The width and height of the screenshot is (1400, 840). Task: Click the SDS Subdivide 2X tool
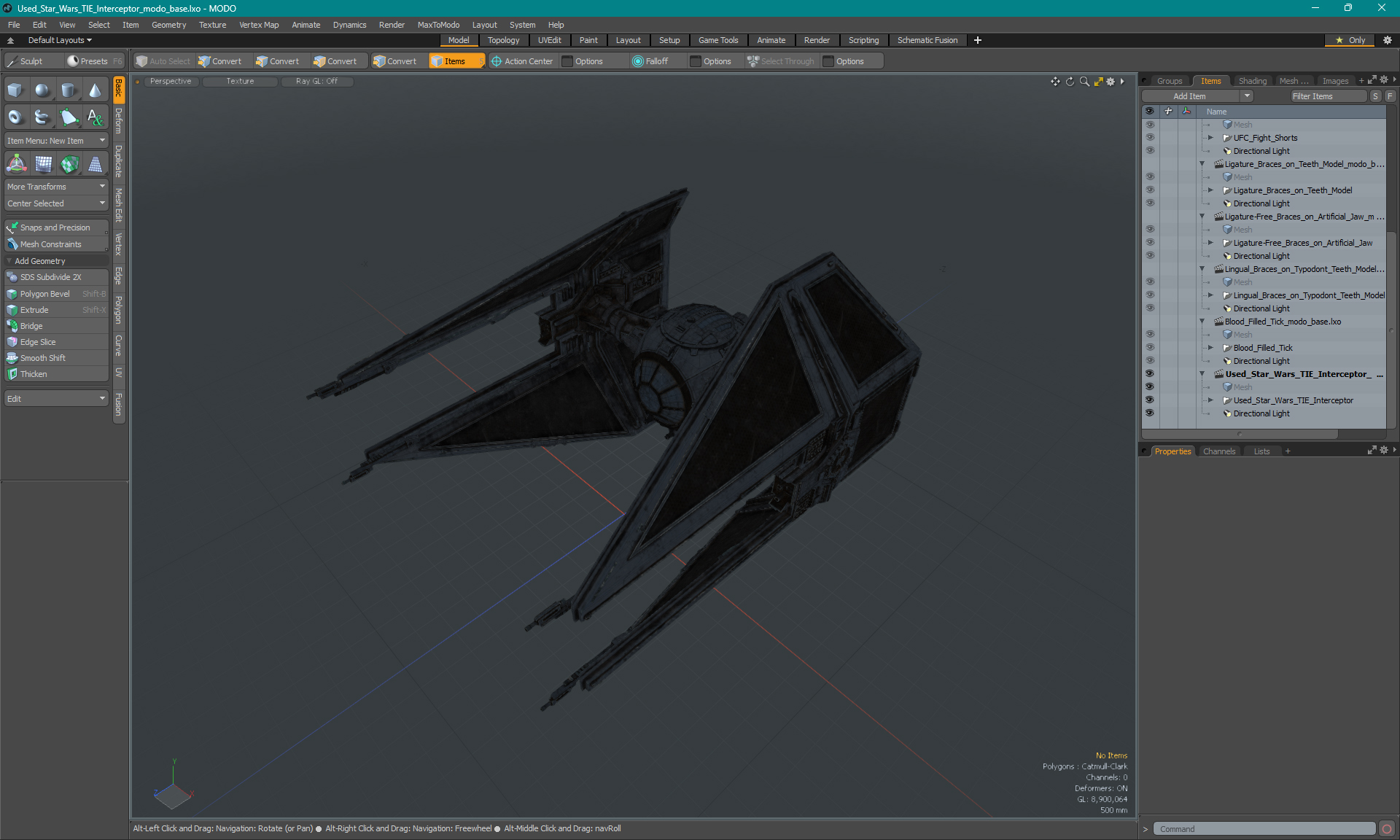[x=56, y=277]
